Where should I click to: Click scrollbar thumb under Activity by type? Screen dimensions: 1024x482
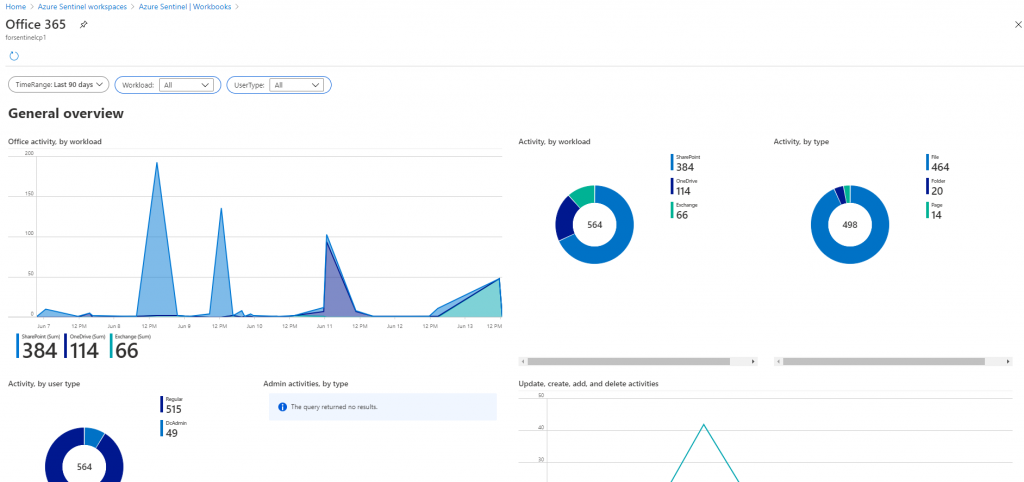(x=884, y=361)
